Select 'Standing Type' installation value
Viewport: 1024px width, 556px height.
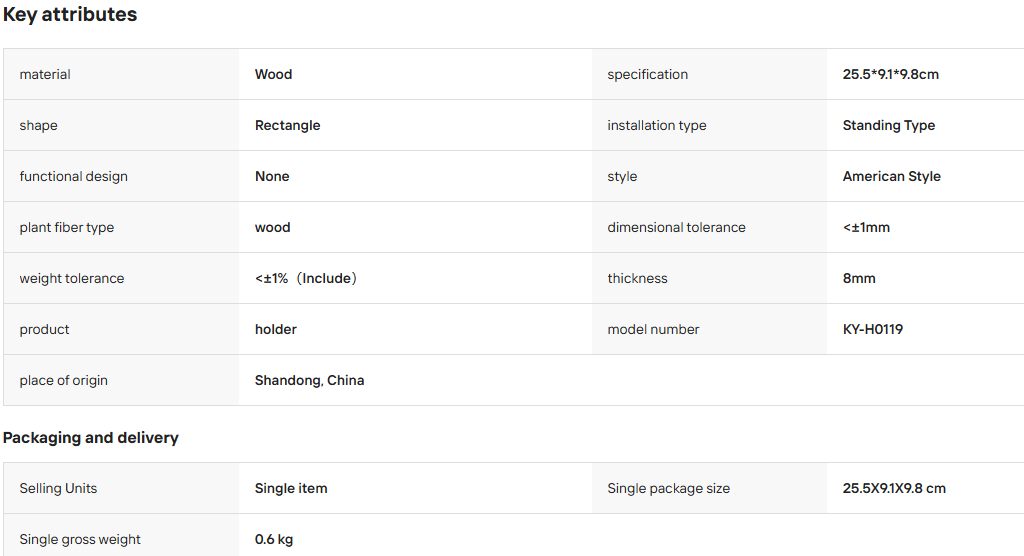(888, 125)
